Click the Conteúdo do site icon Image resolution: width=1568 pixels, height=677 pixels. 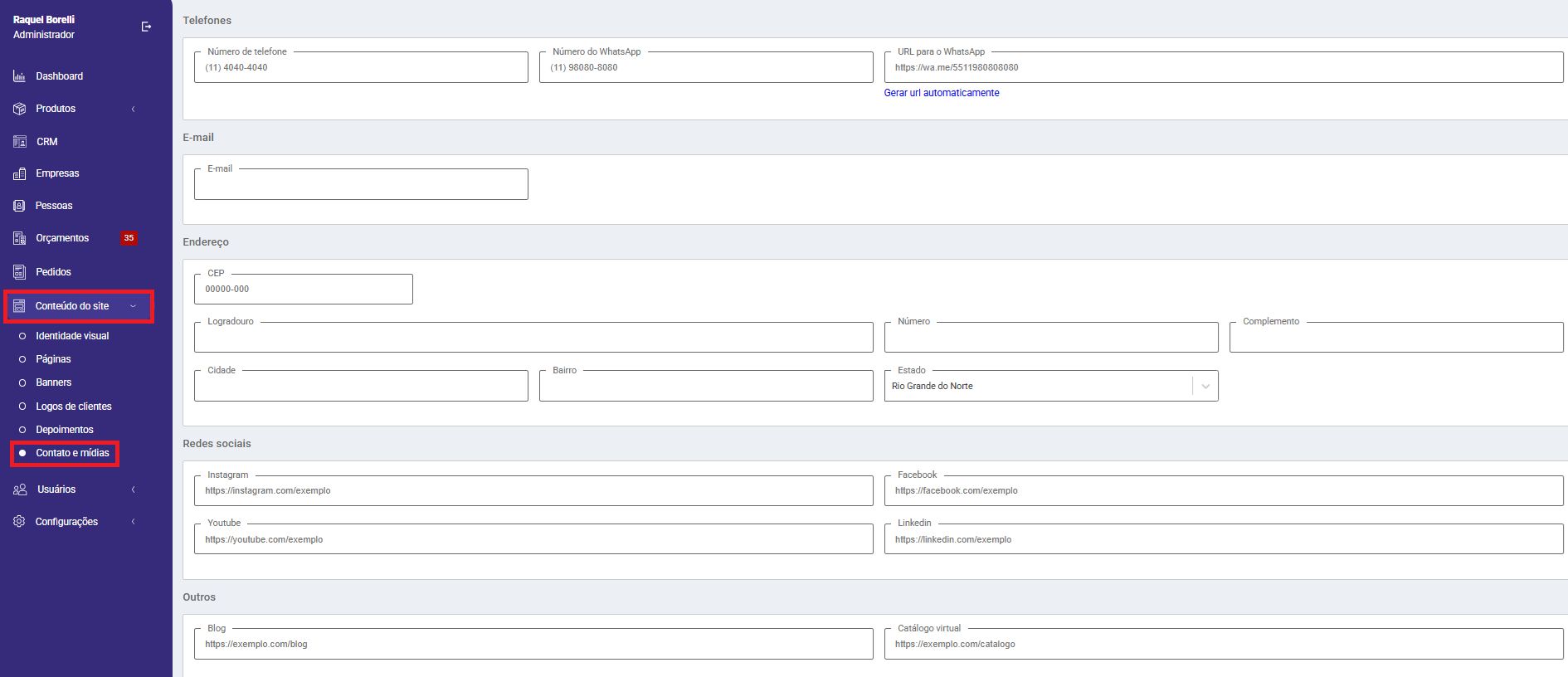(x=19, y=306)
